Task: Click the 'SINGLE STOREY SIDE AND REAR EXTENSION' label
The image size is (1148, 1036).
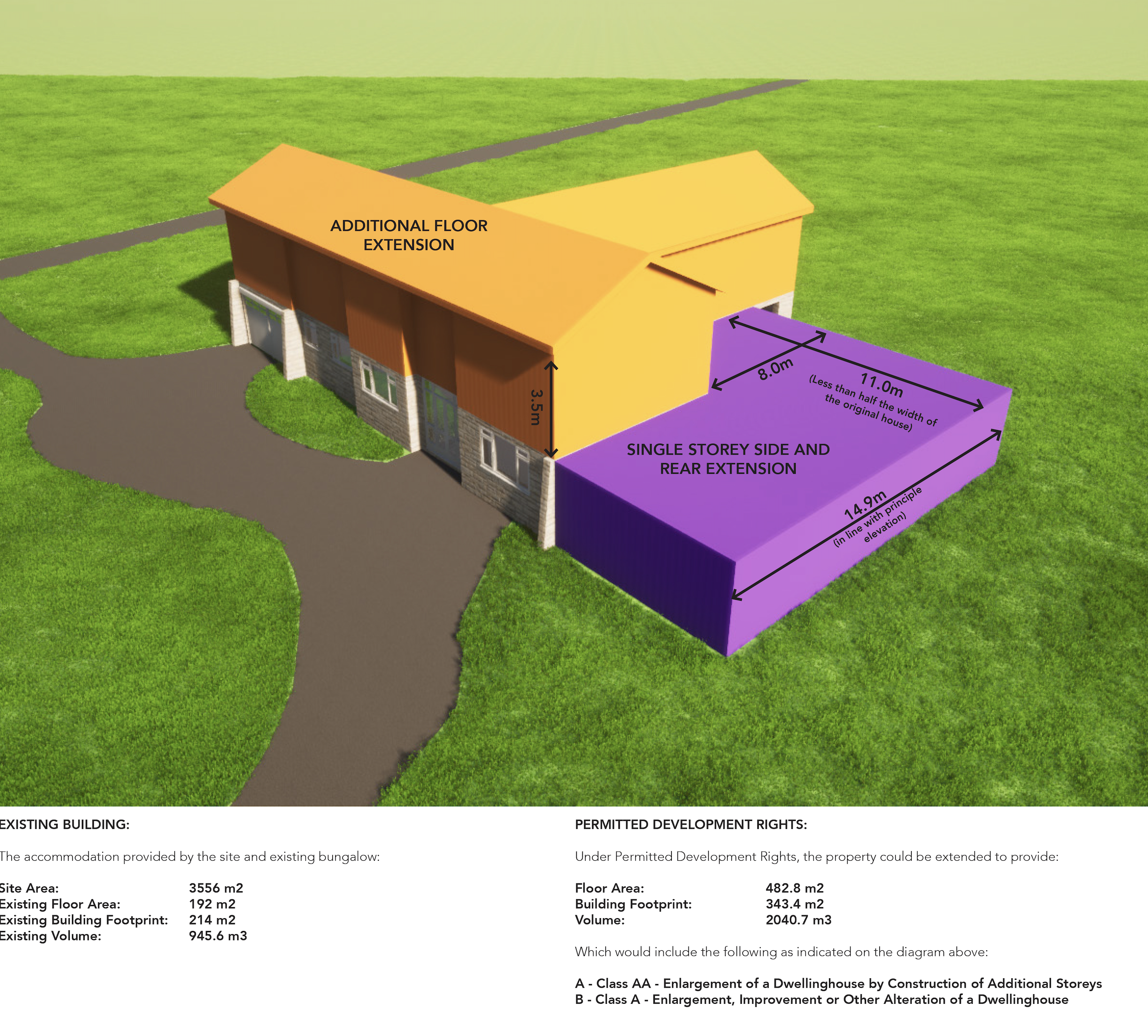Action: coord(728,459)
